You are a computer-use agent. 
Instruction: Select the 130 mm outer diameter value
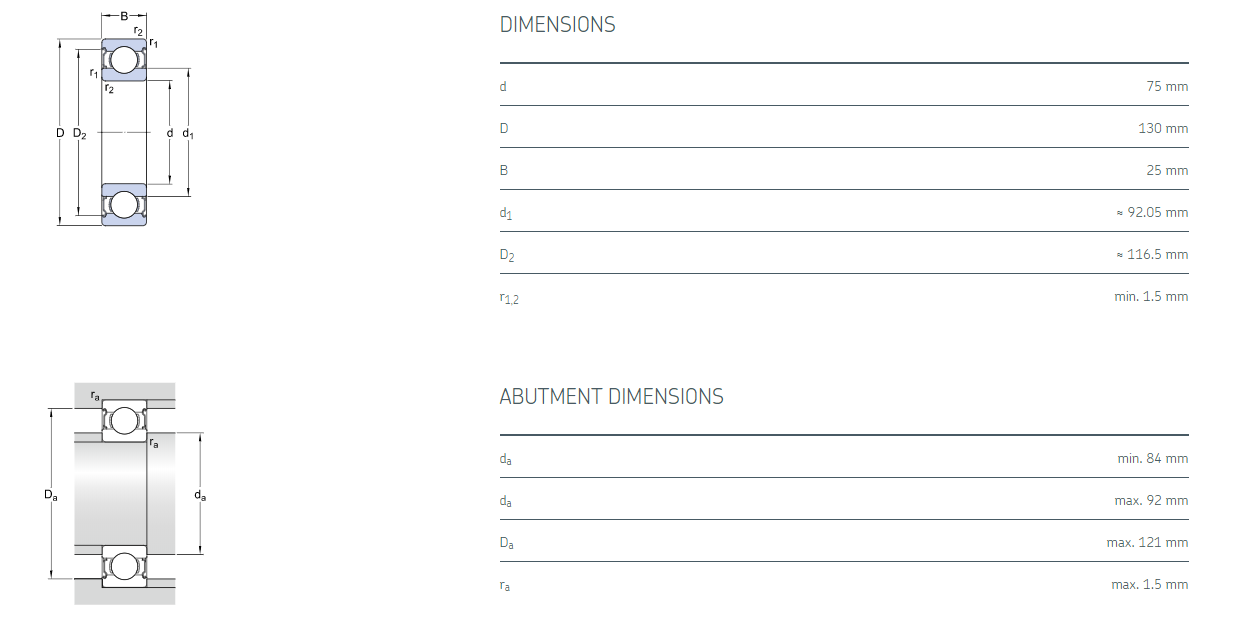tap(1163, 129)
